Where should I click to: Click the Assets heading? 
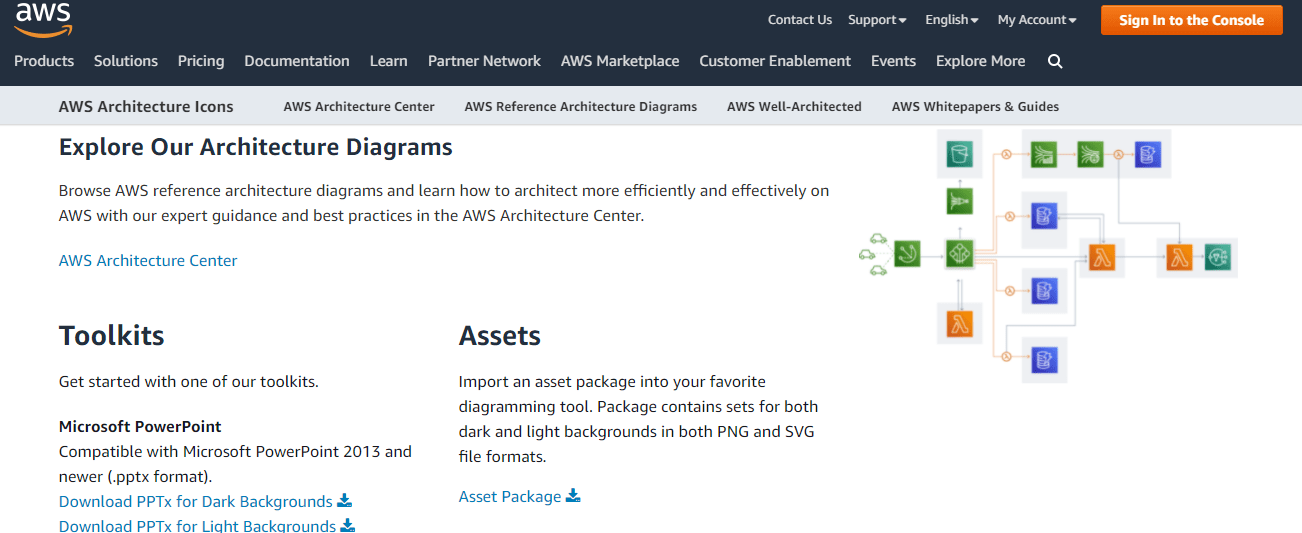[x=500, y=335]
